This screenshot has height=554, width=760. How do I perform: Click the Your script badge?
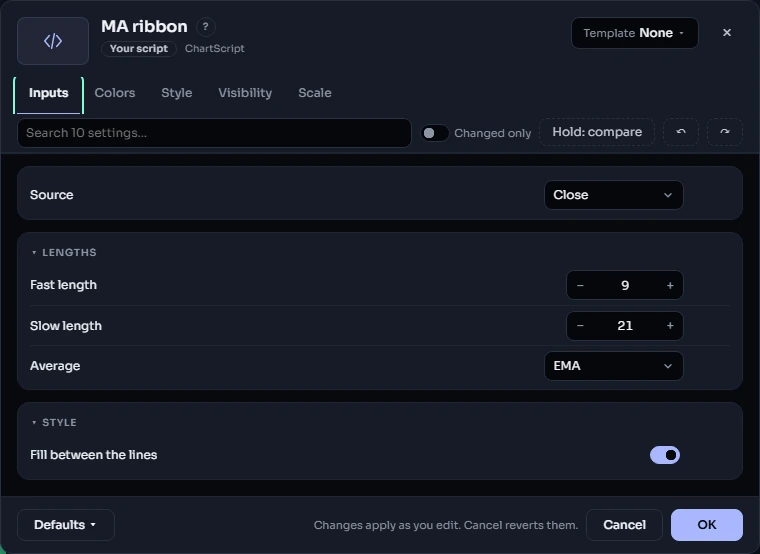tap(139, 49)
